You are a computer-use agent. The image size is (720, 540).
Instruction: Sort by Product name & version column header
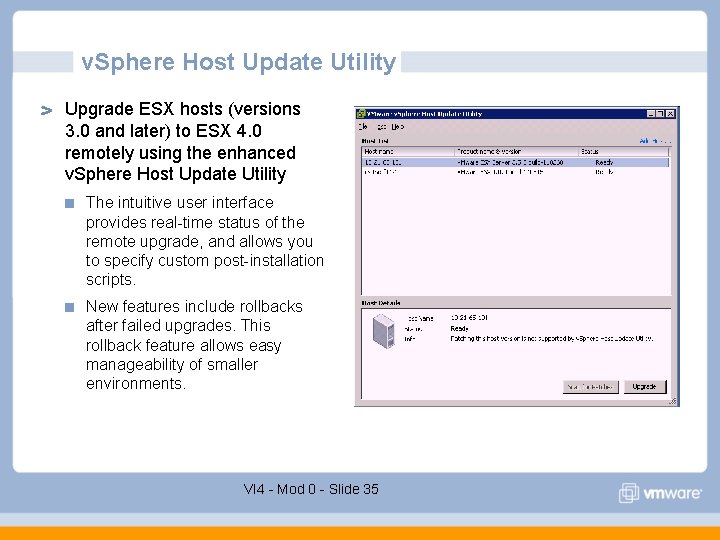[x=516, y=151]
